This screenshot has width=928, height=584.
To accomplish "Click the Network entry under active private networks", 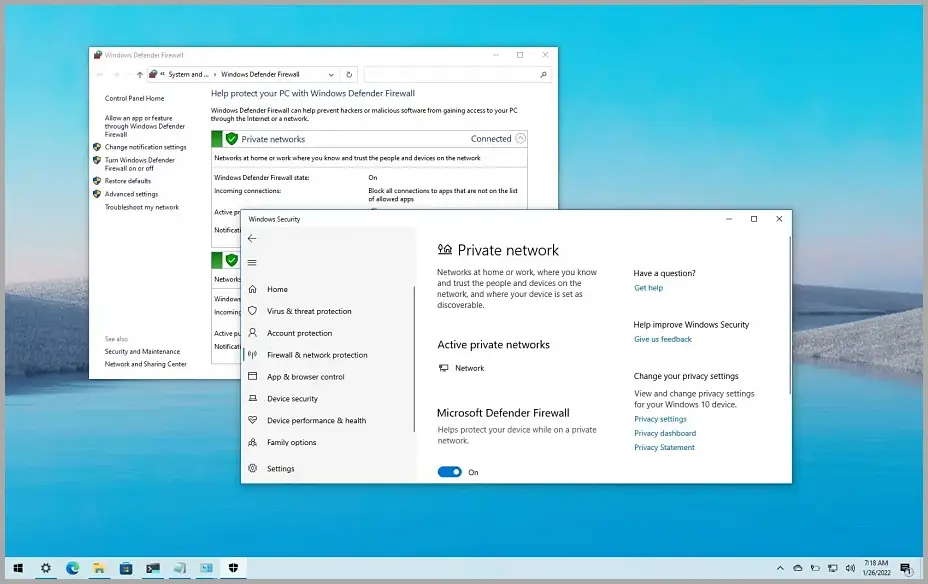I will [x=462, y=368].
